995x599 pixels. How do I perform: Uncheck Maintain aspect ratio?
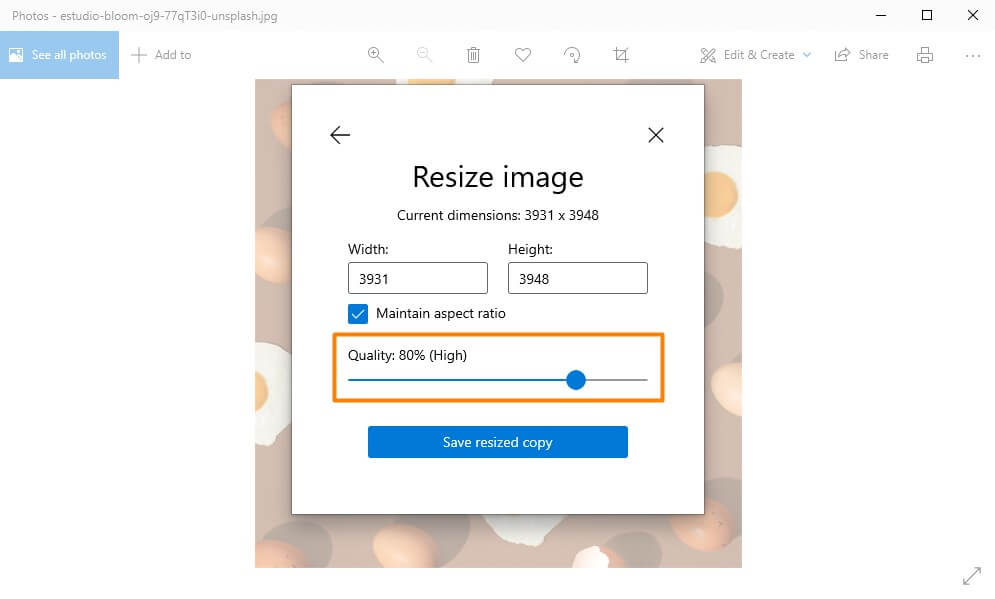(x=358, y=313)
